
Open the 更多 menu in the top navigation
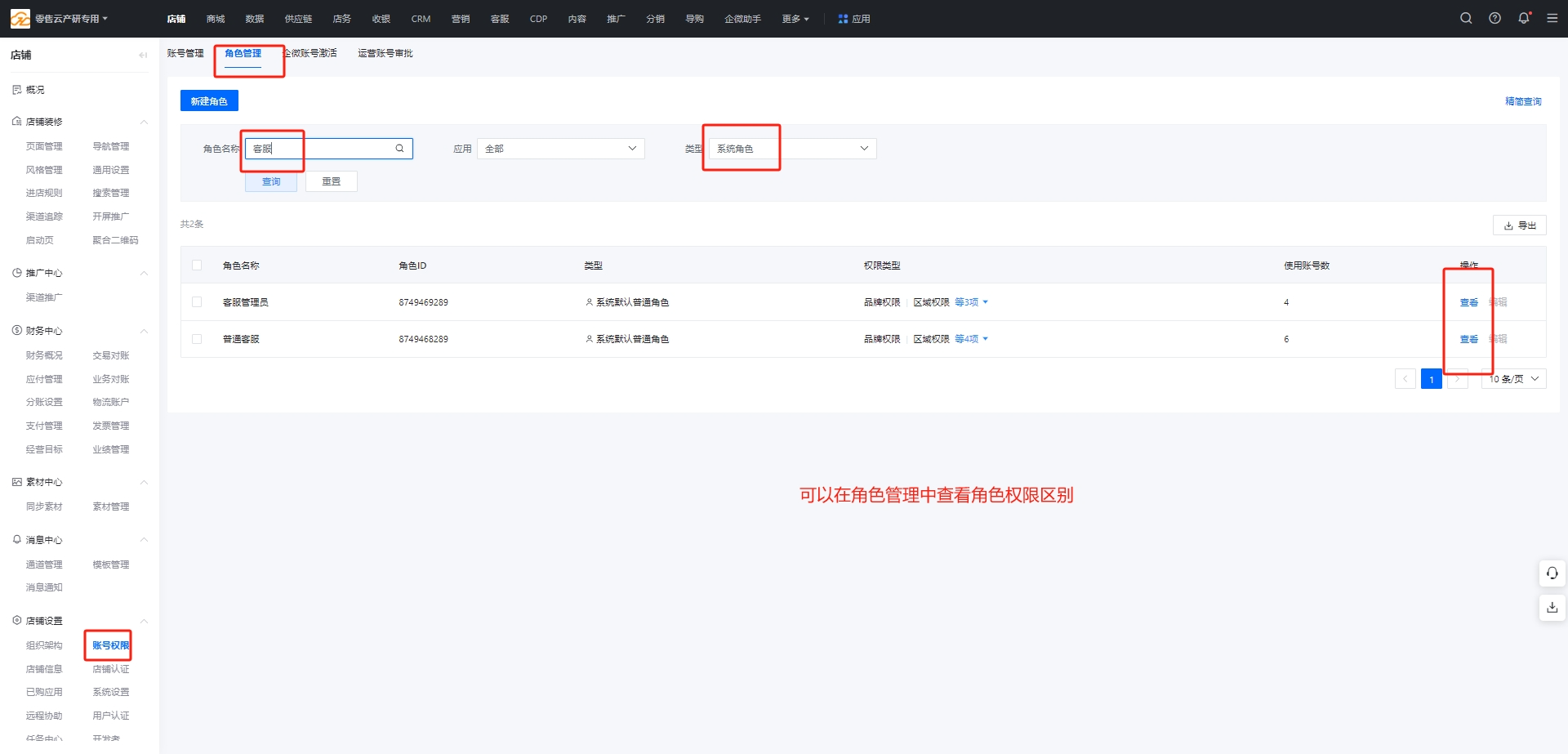795,19
